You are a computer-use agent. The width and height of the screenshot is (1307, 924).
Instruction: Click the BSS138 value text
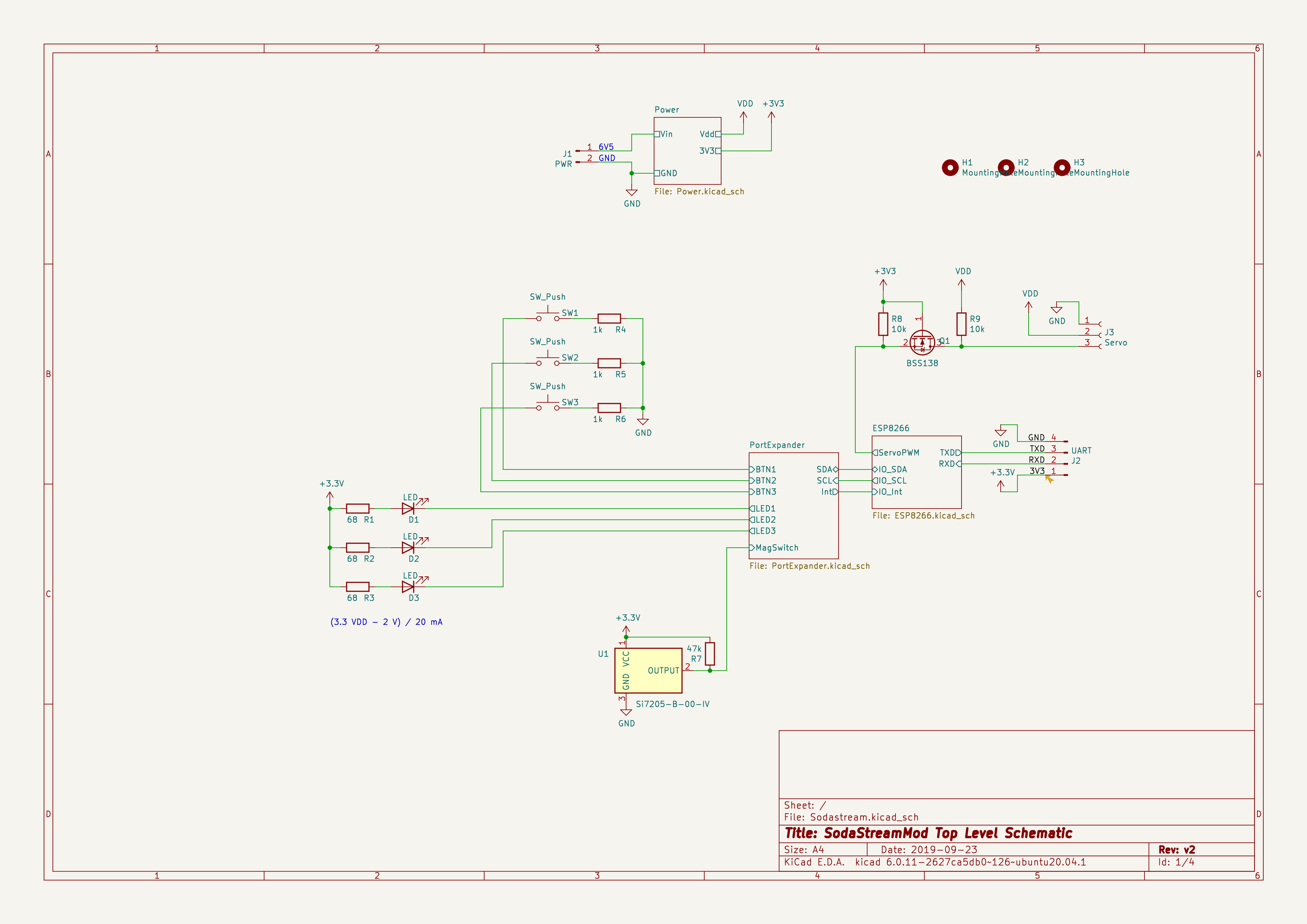pos(922,363)
